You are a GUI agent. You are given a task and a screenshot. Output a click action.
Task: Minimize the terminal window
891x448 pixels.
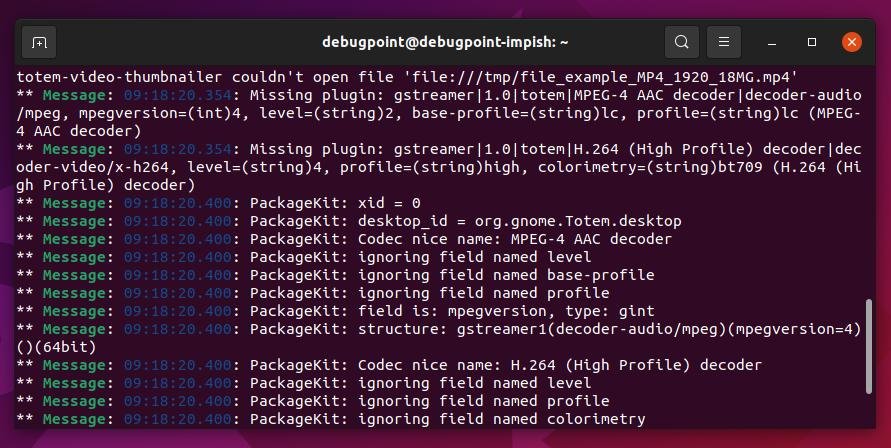772,43
